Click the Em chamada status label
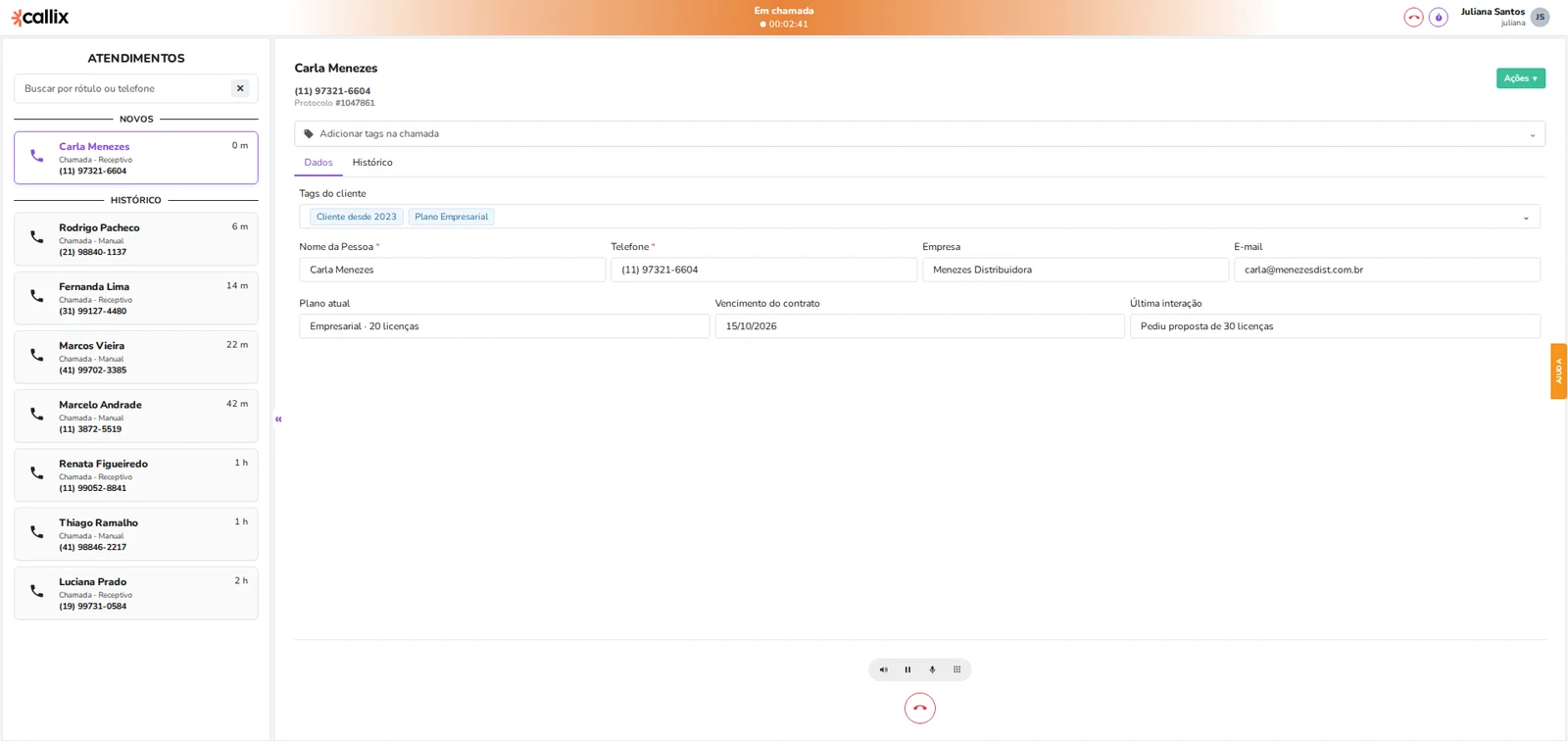This screenshot has height=741, width=1568. (x=784, y=11)
